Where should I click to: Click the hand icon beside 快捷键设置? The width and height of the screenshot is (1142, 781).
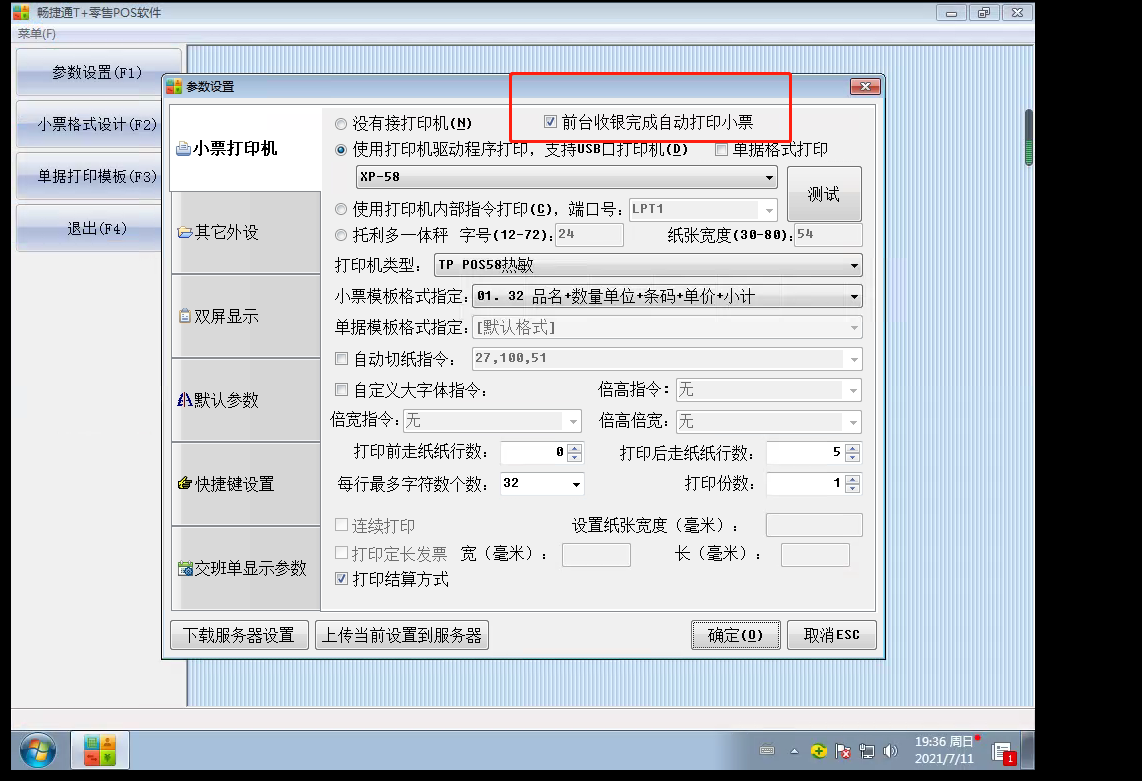pos(185,484)
